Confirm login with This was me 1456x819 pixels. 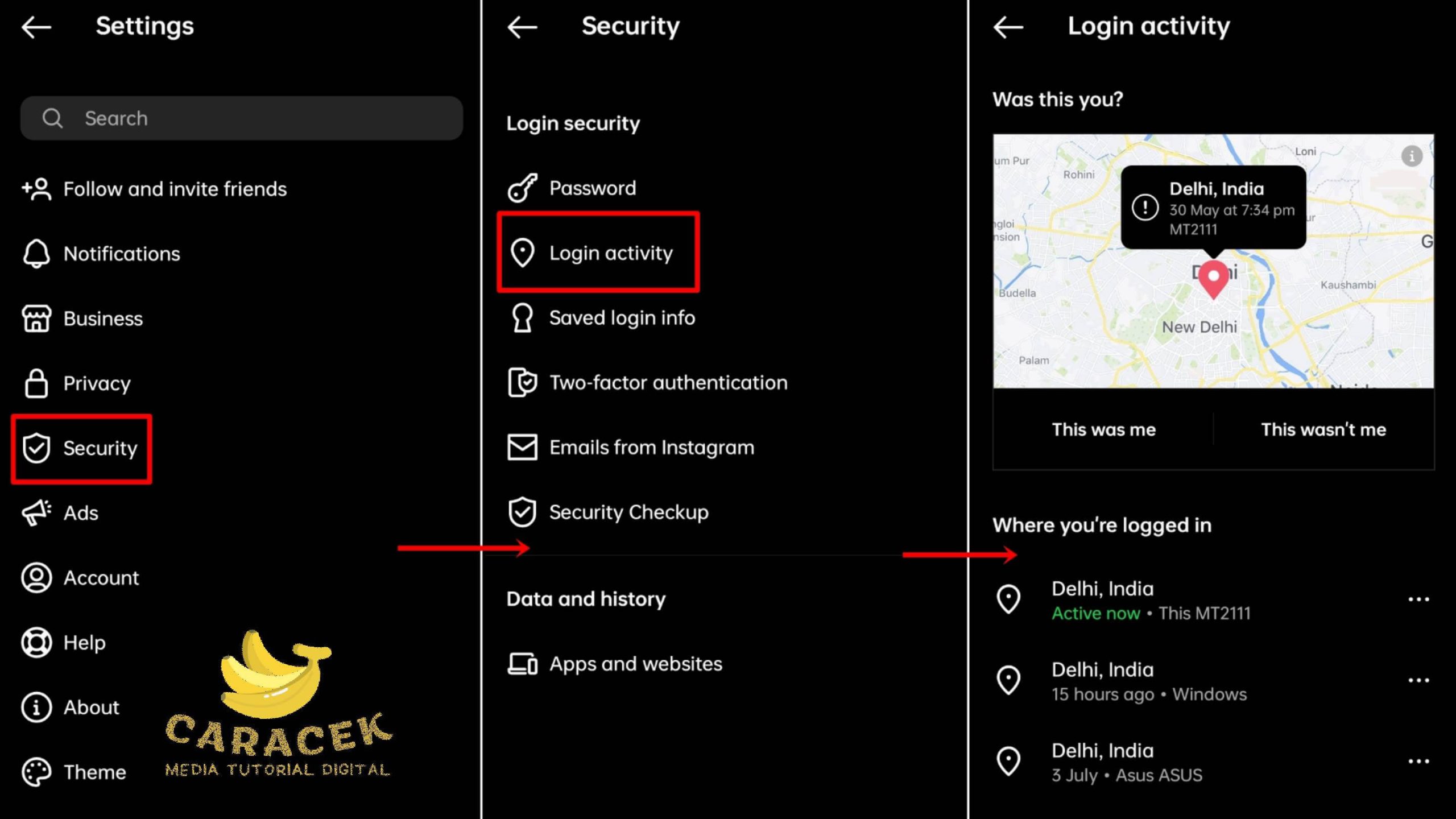[x=1103, y=429]
